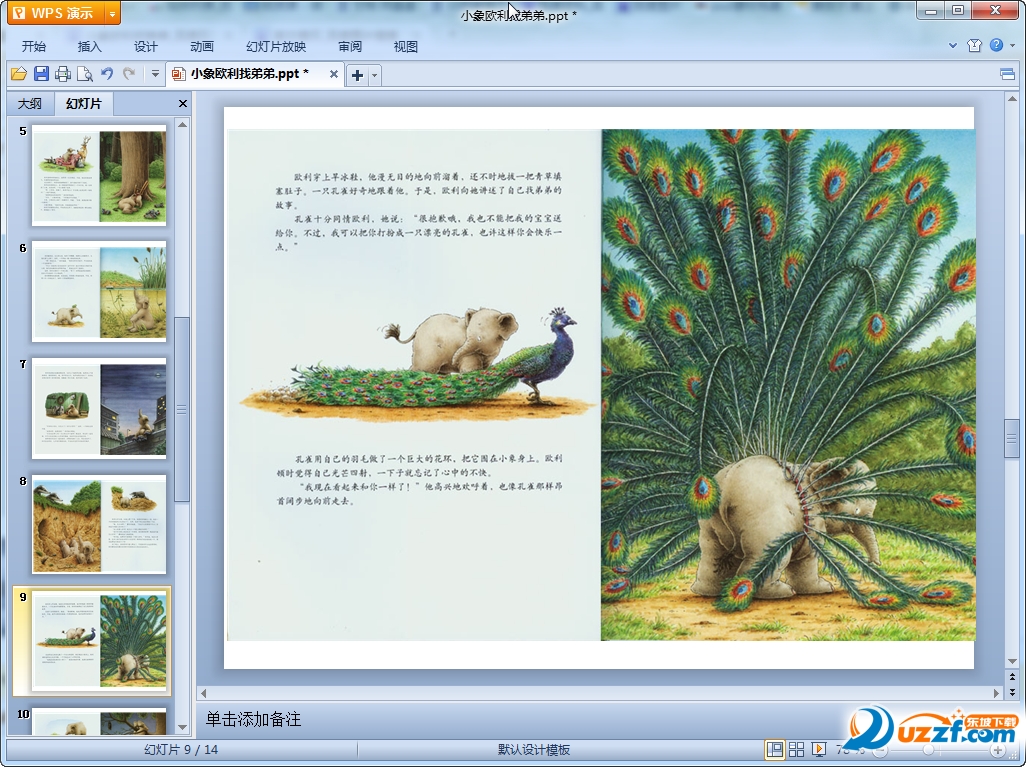Open the 审阅 menu tab
The height and width of the screenshot is (767, 1026).
[350, 46]
